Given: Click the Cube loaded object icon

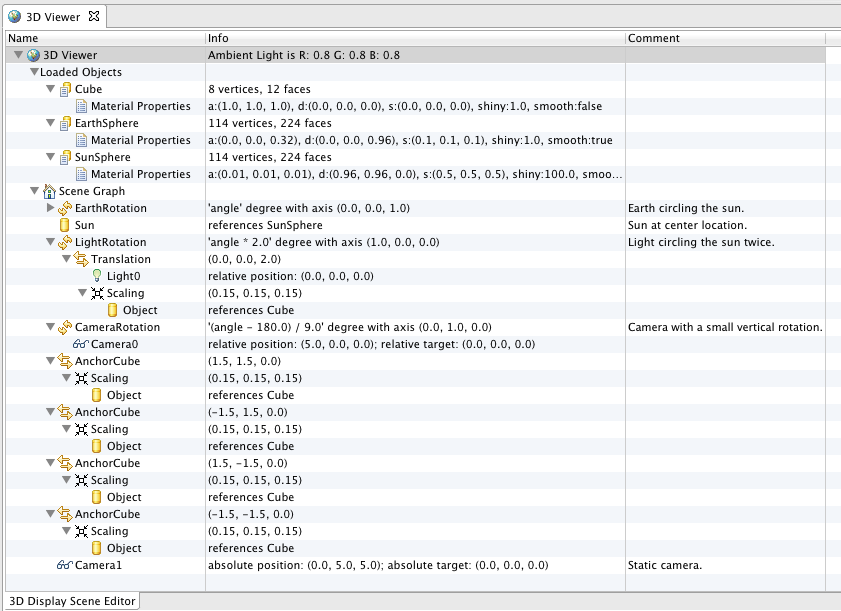Looking at the screenshot, I should (x=65, y=90).
